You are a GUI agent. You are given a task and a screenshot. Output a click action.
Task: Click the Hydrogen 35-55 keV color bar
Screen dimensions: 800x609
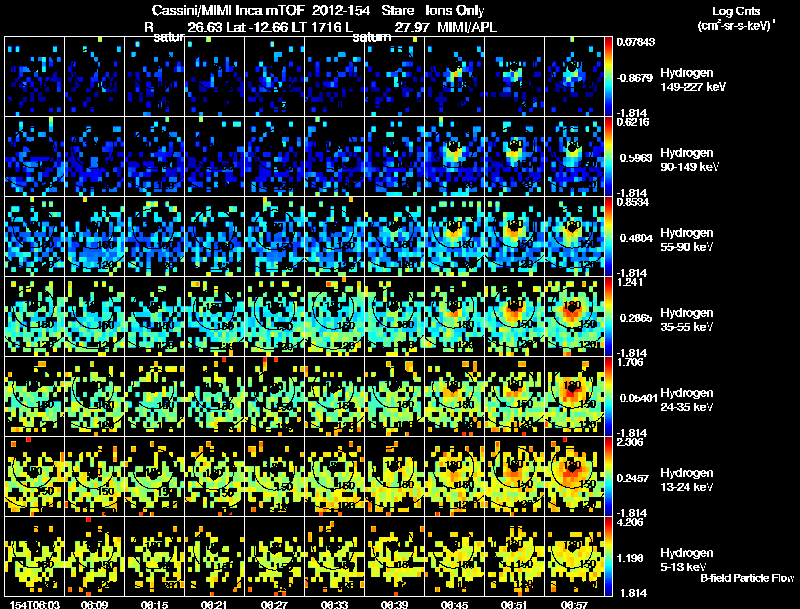(x=608, y=317)
